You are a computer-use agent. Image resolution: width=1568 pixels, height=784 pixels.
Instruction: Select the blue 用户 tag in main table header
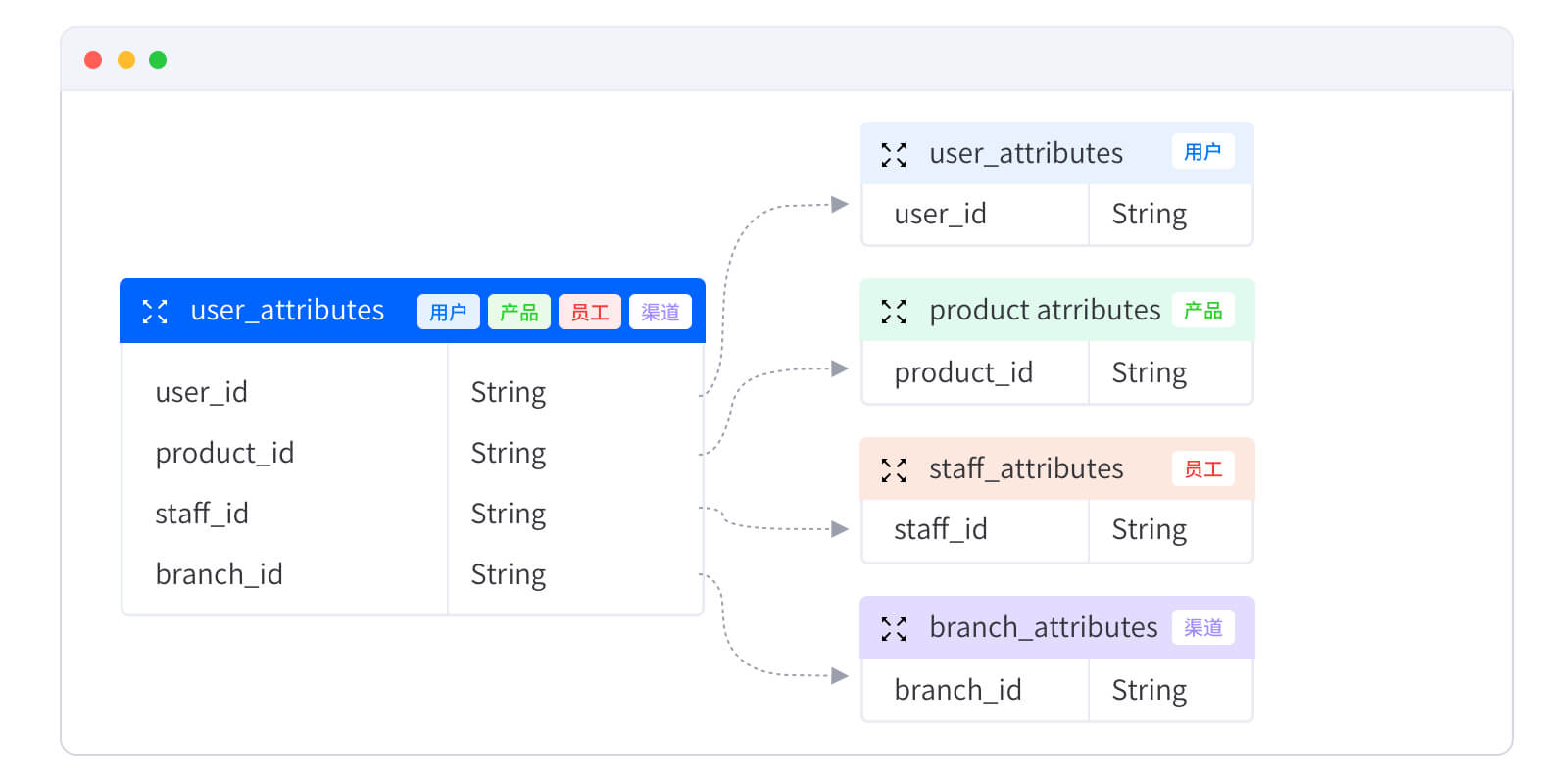tap(449, 312)
